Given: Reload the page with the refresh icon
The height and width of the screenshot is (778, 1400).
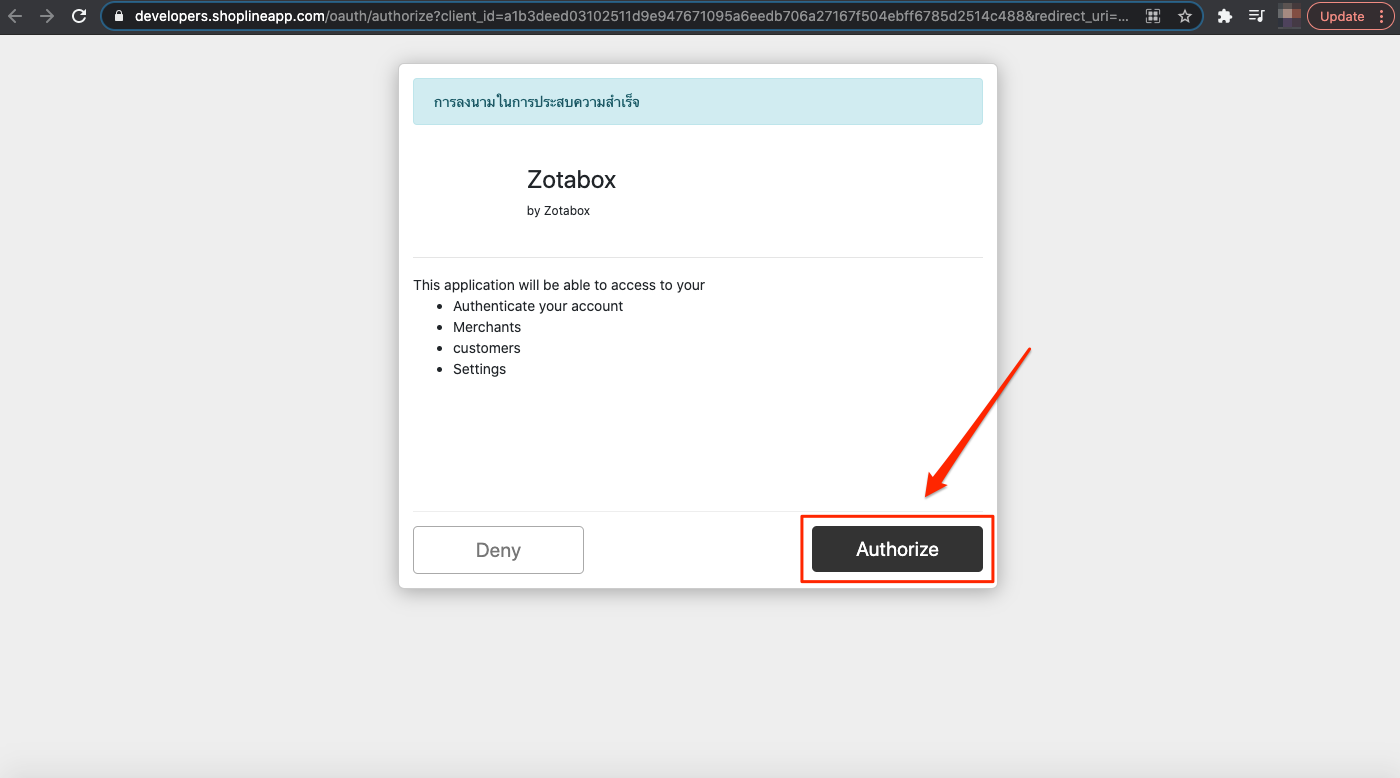Looking at the screenshot, I should [79, 16].
